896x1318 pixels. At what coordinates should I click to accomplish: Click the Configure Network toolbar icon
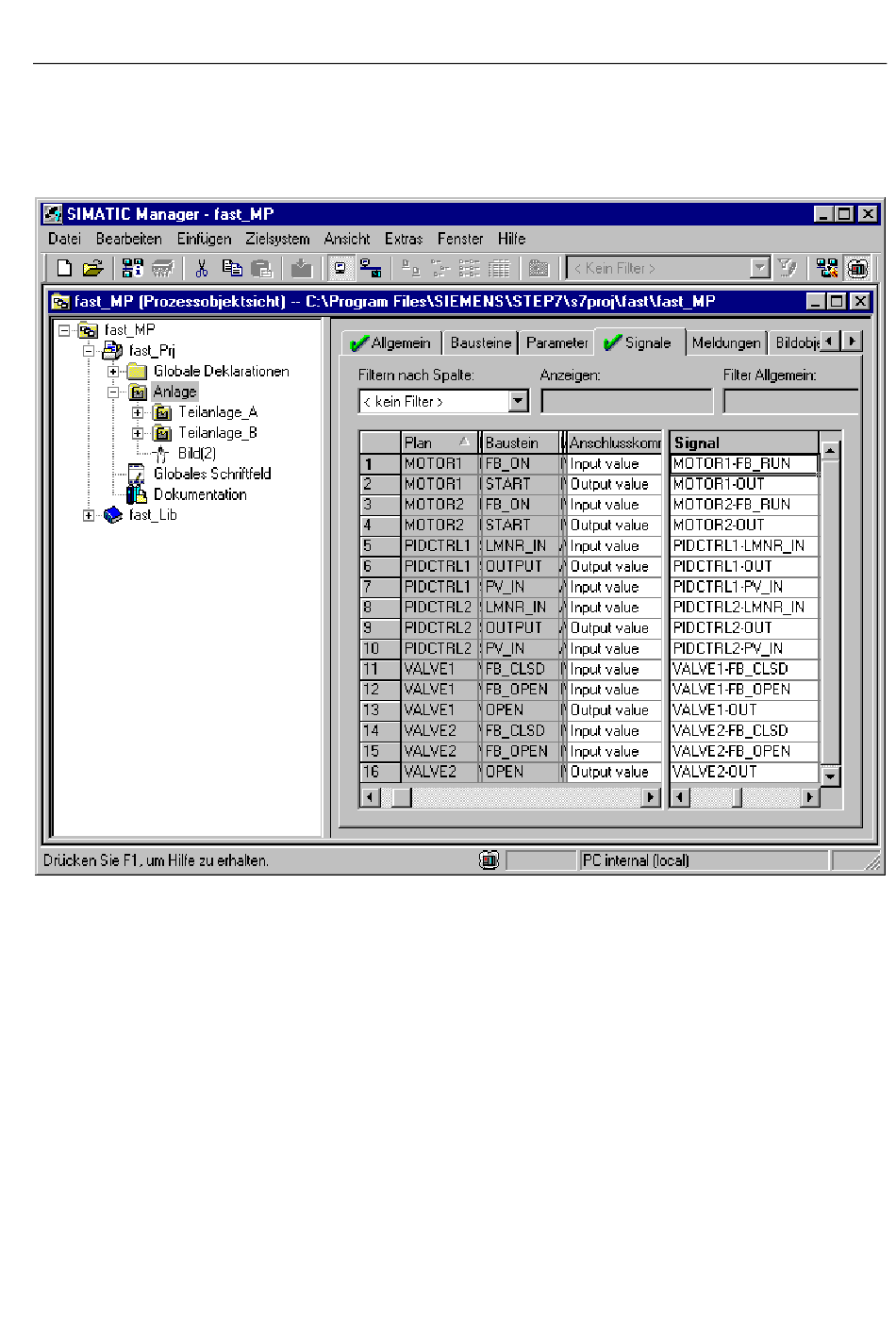coord(827,269)
